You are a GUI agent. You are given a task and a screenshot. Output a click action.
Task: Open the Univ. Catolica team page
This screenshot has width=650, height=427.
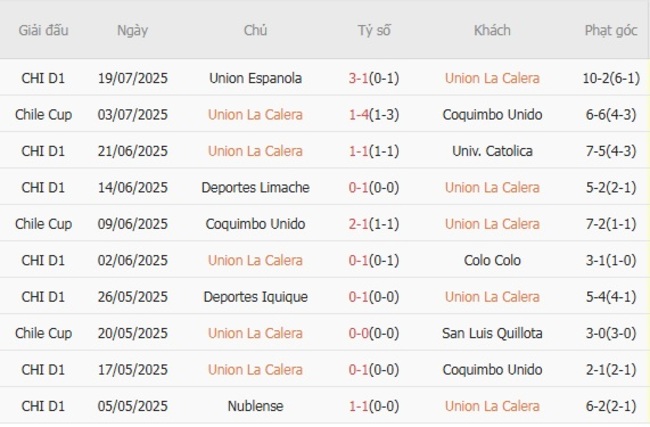tap(492, 151)
